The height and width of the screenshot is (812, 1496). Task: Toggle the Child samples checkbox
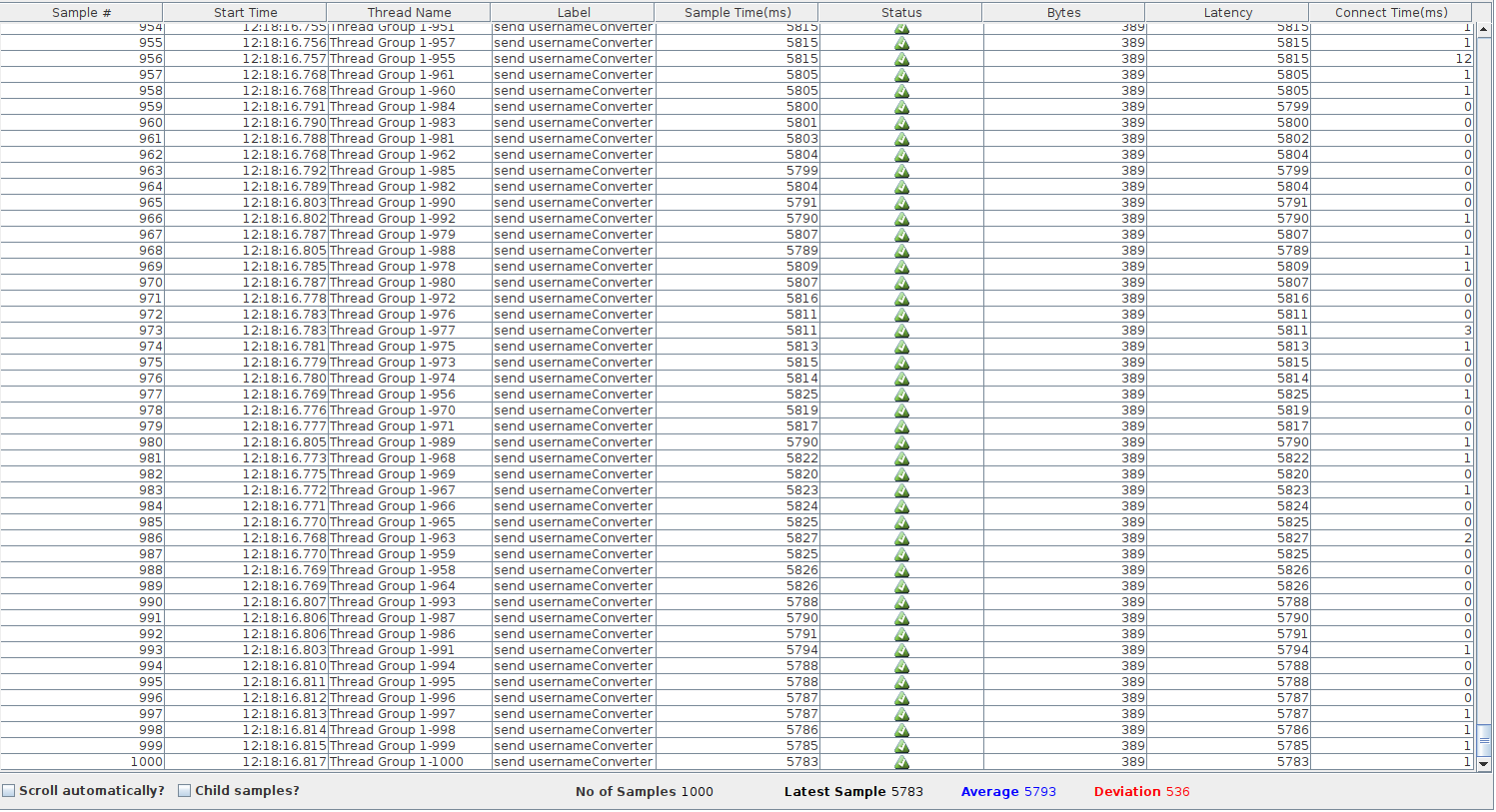coord(185,791)
